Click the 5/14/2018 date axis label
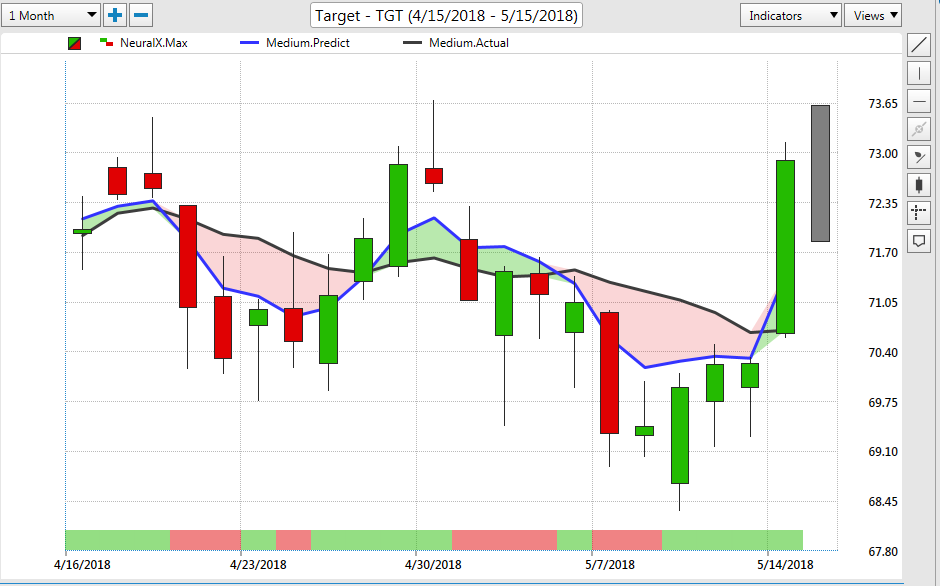 785,564
